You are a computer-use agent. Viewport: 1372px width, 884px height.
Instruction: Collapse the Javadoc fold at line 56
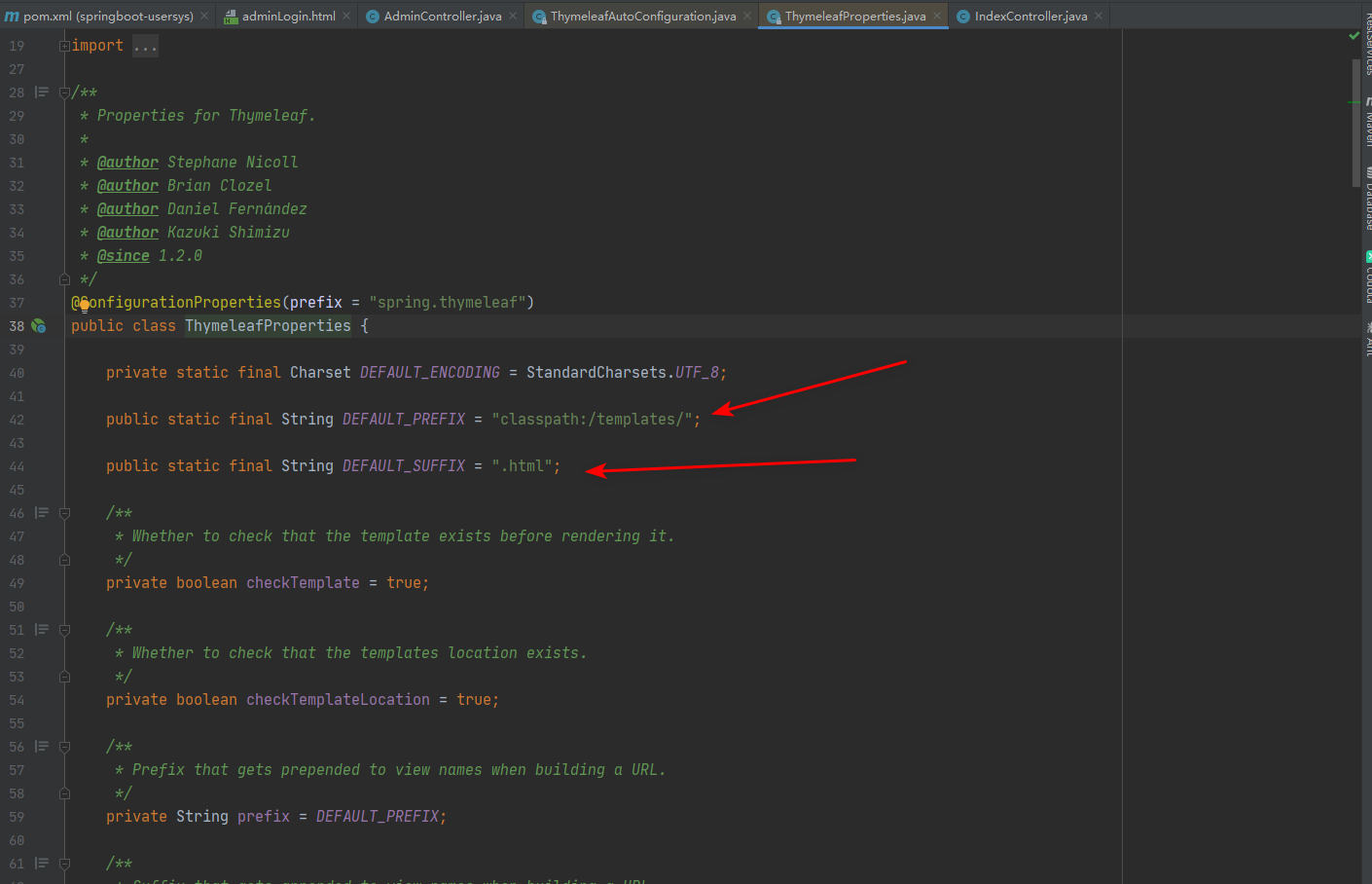[x=64, y=747]
